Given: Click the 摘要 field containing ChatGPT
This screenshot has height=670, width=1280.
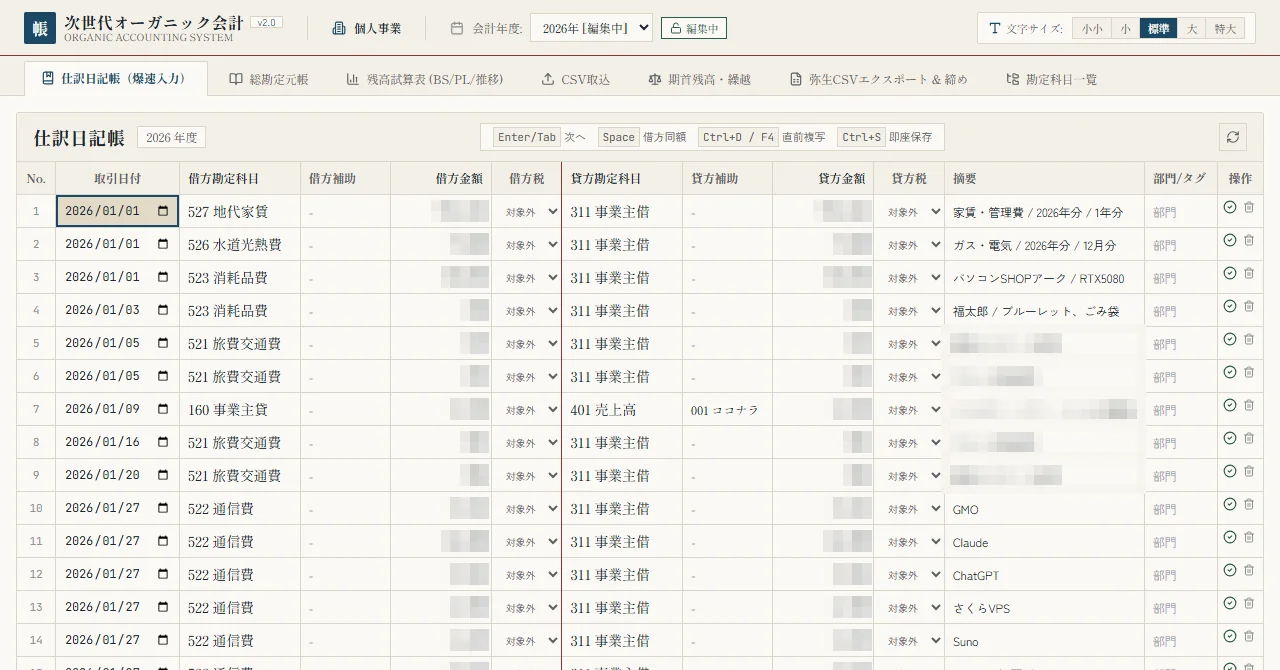Looking at the screenshot, I should pos(1043,575).
